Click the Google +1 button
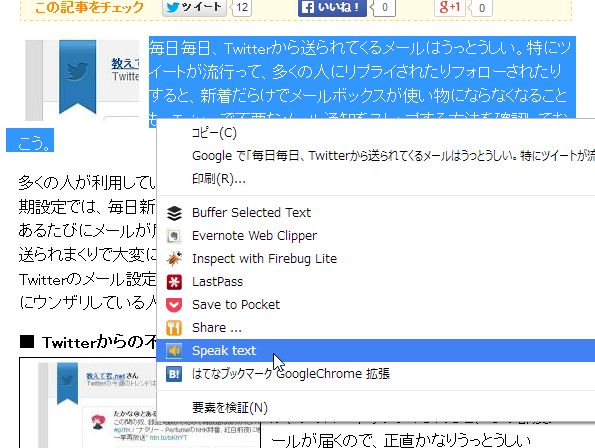The image size is (595, 448). [450, 7]
